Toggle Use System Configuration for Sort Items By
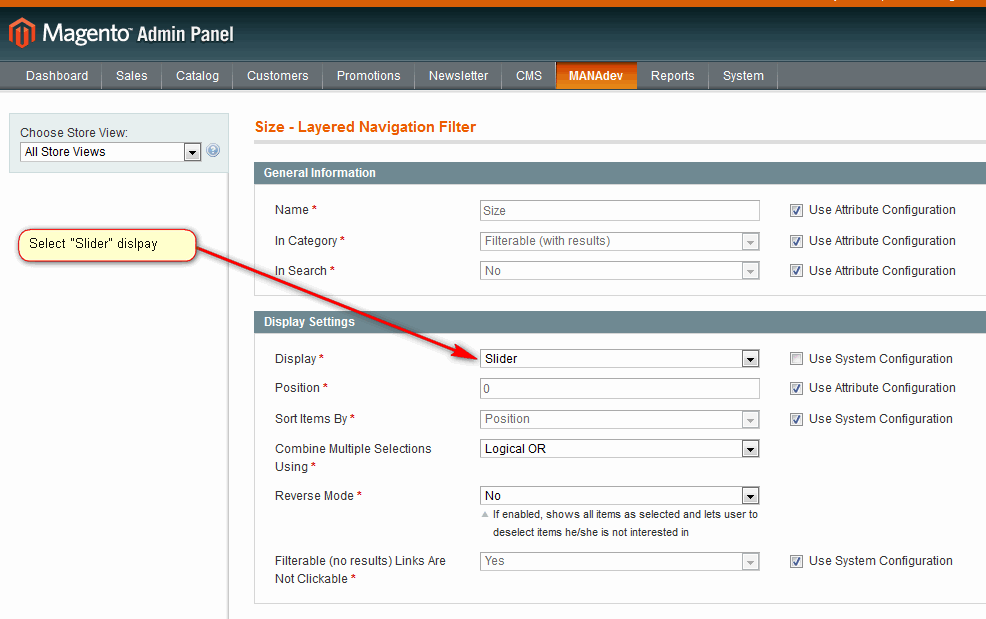Screen dimensions: 986x619 point(796,420)
